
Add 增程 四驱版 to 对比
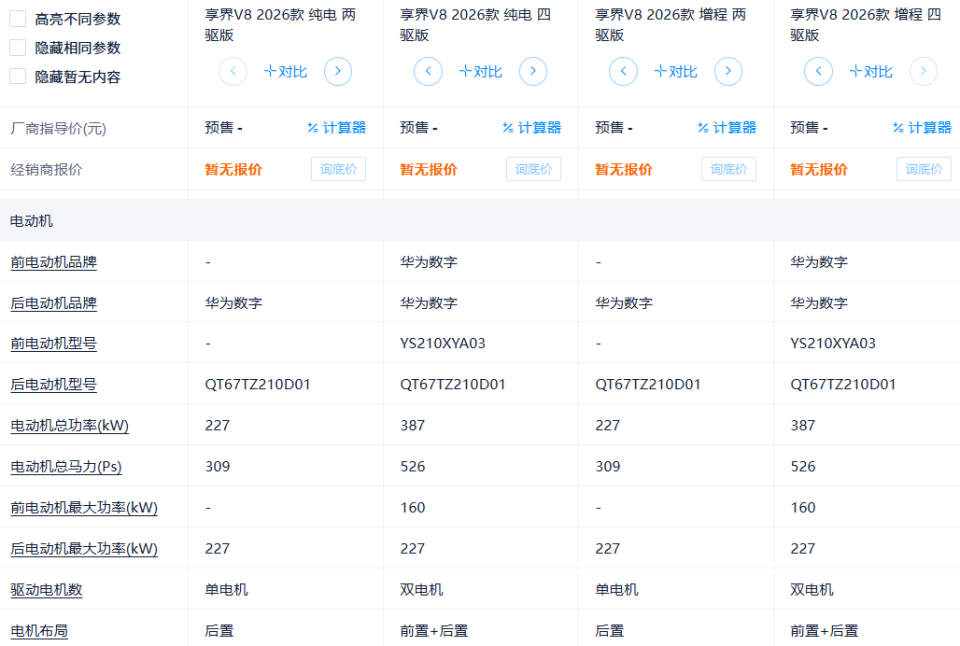(871, 72)
